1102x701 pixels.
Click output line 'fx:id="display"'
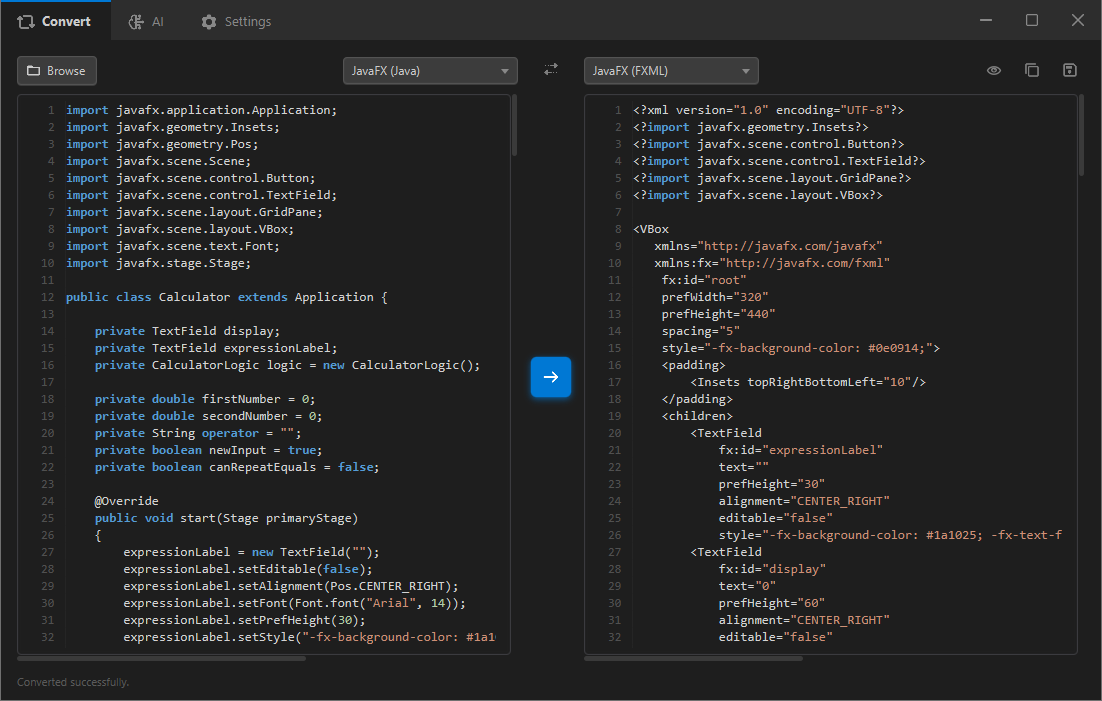click(x=772, y=569)
